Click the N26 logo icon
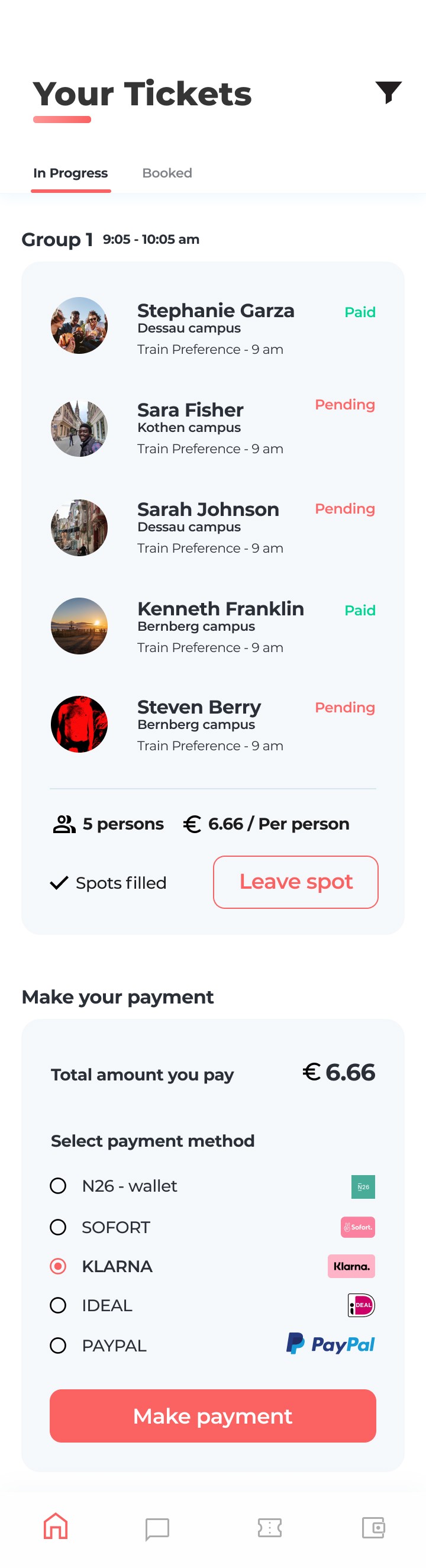426x1568 pixels. [363, 1187]
